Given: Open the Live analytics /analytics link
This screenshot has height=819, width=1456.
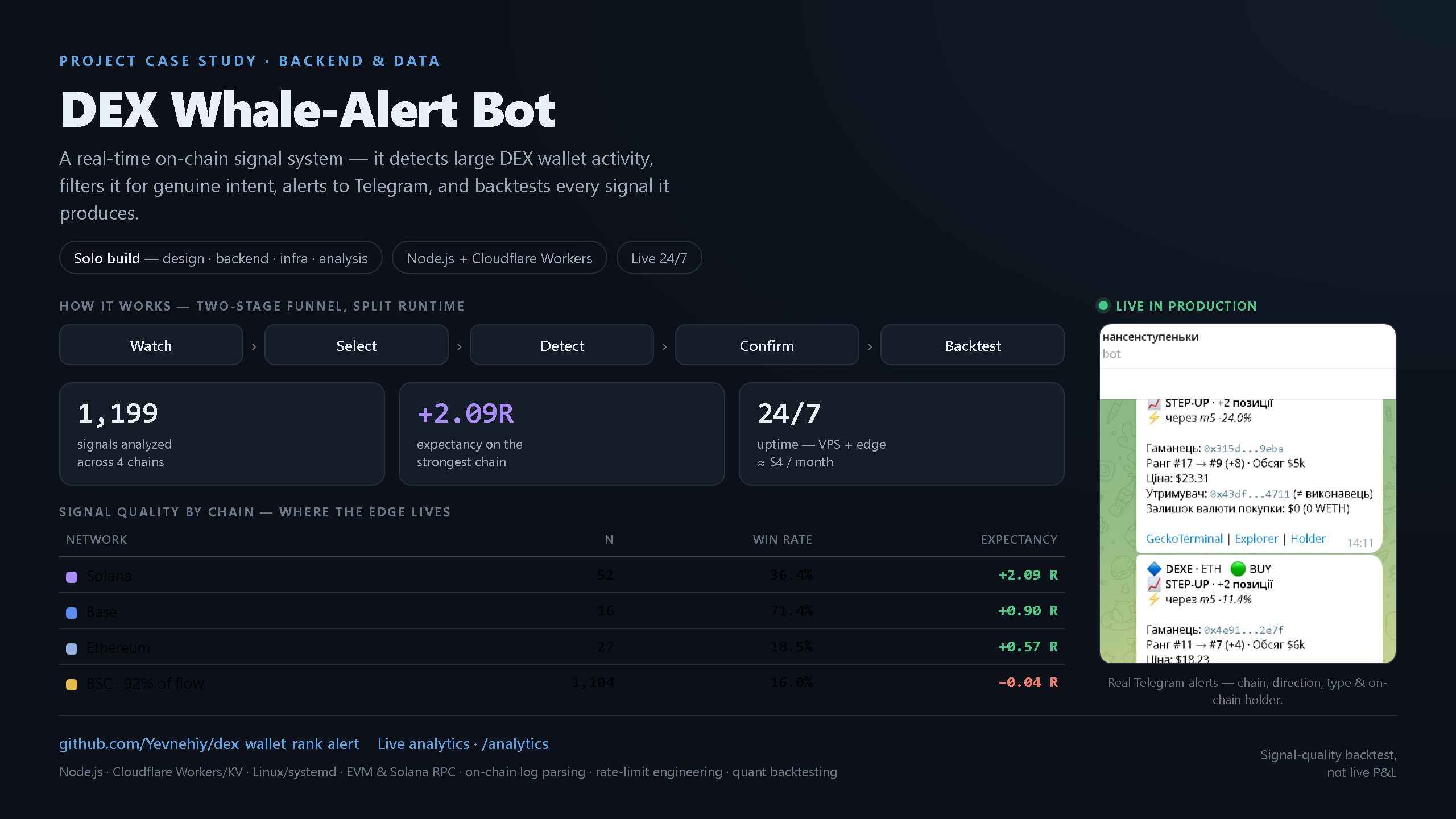Looking at the screenshot, I should (x=463, y=744).
